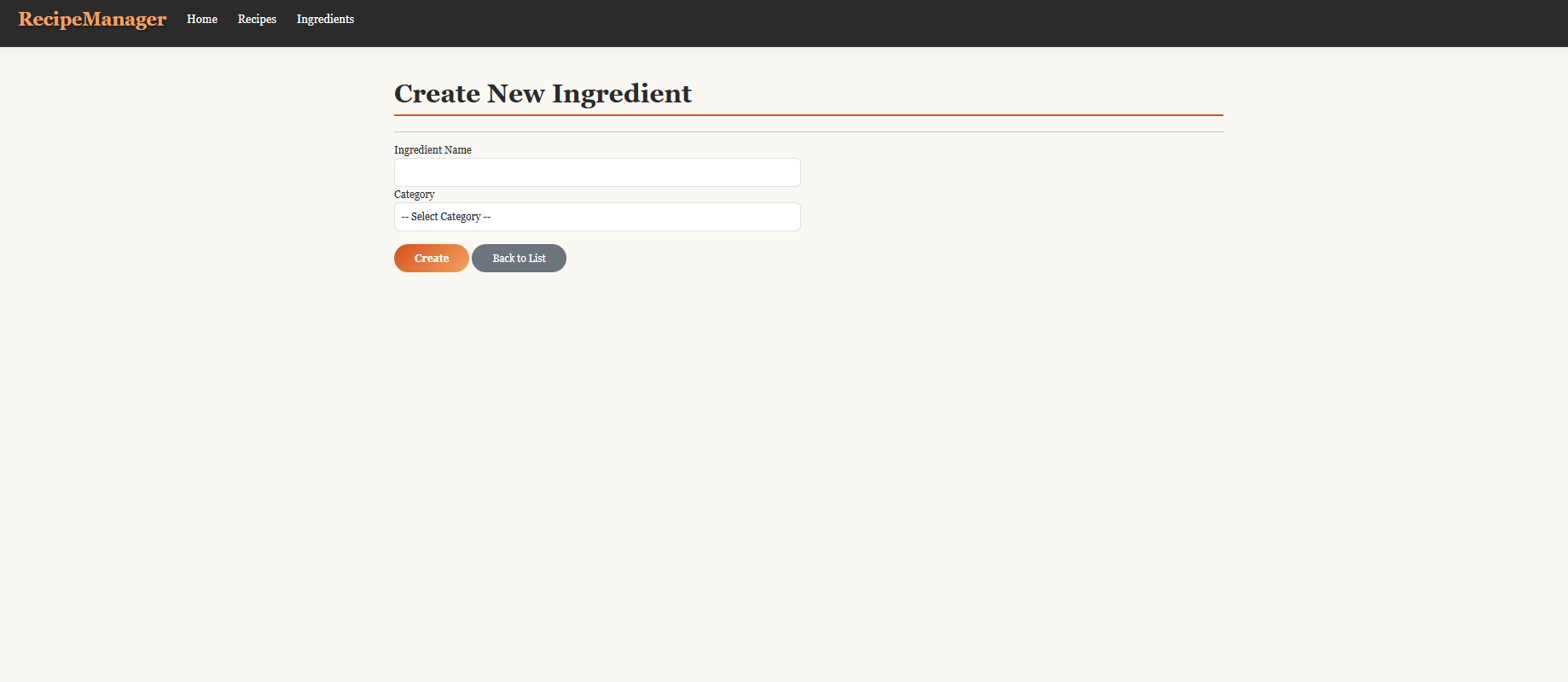
Task: Select the Home link in navbar
Action: pyautogui.click(x=202, y=19)
